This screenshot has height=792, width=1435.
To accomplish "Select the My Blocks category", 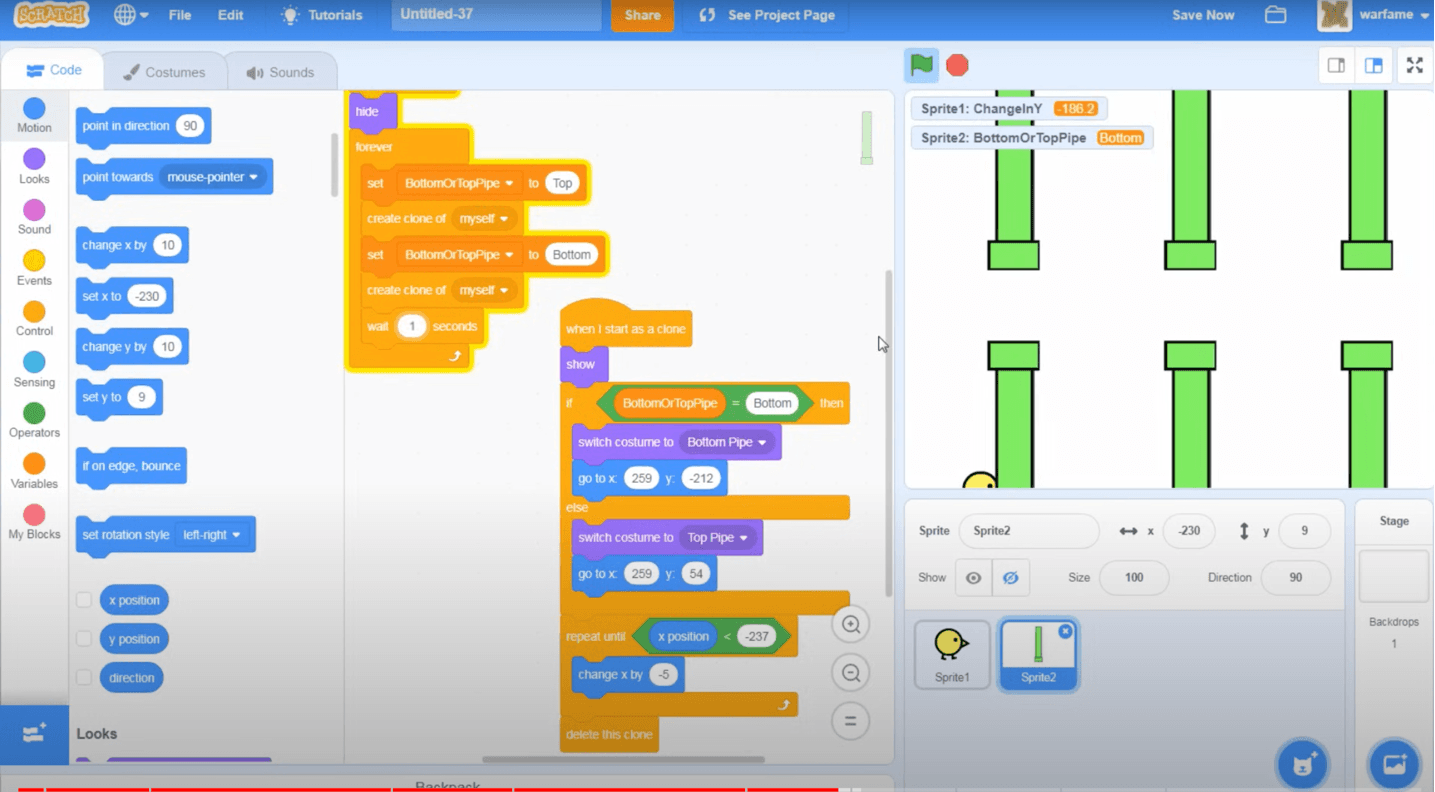I will [34, 522].
